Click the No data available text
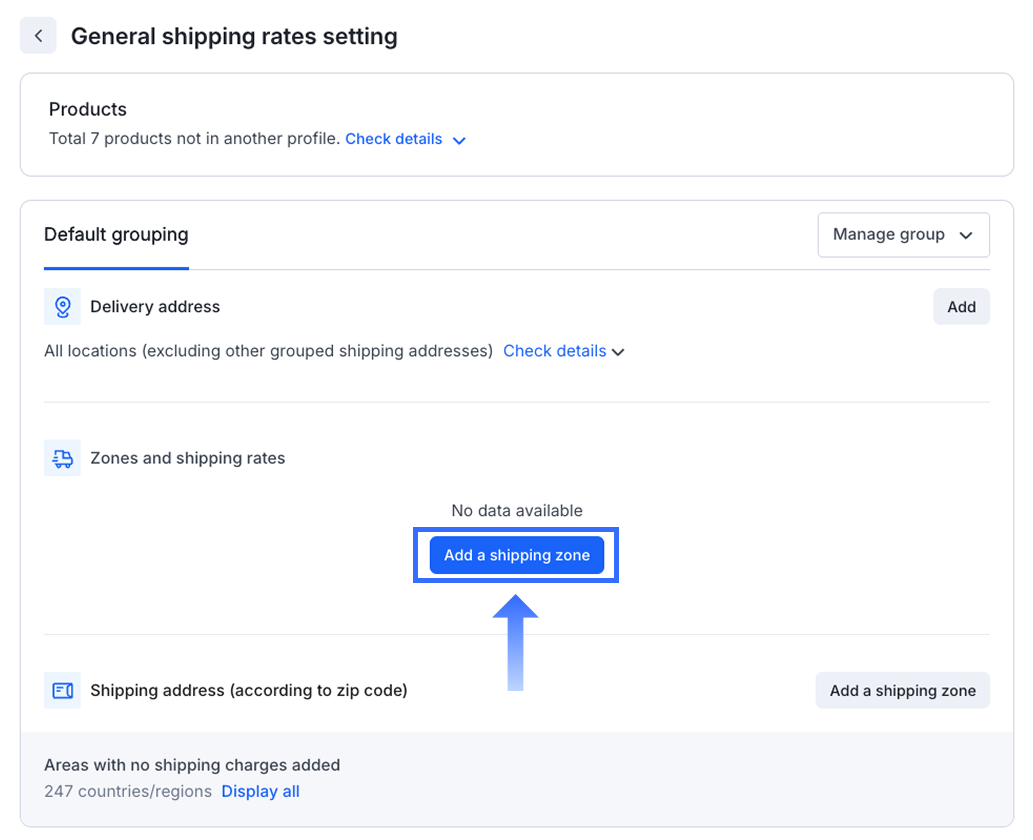 pyautogui.click(x=516, y=511)
